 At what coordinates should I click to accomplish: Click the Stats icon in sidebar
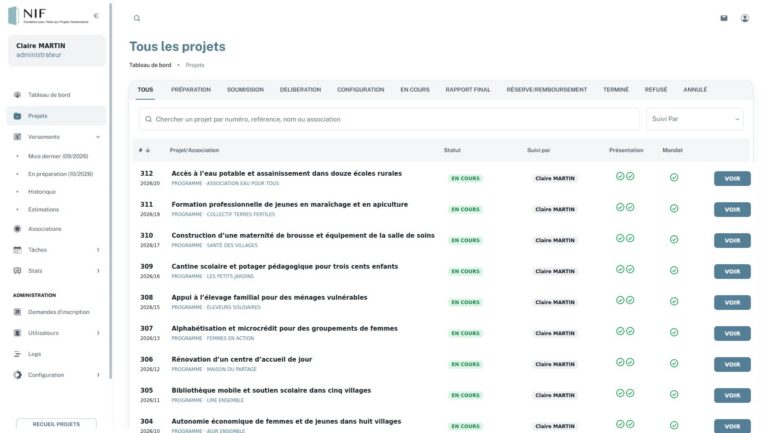pos(17,271)
